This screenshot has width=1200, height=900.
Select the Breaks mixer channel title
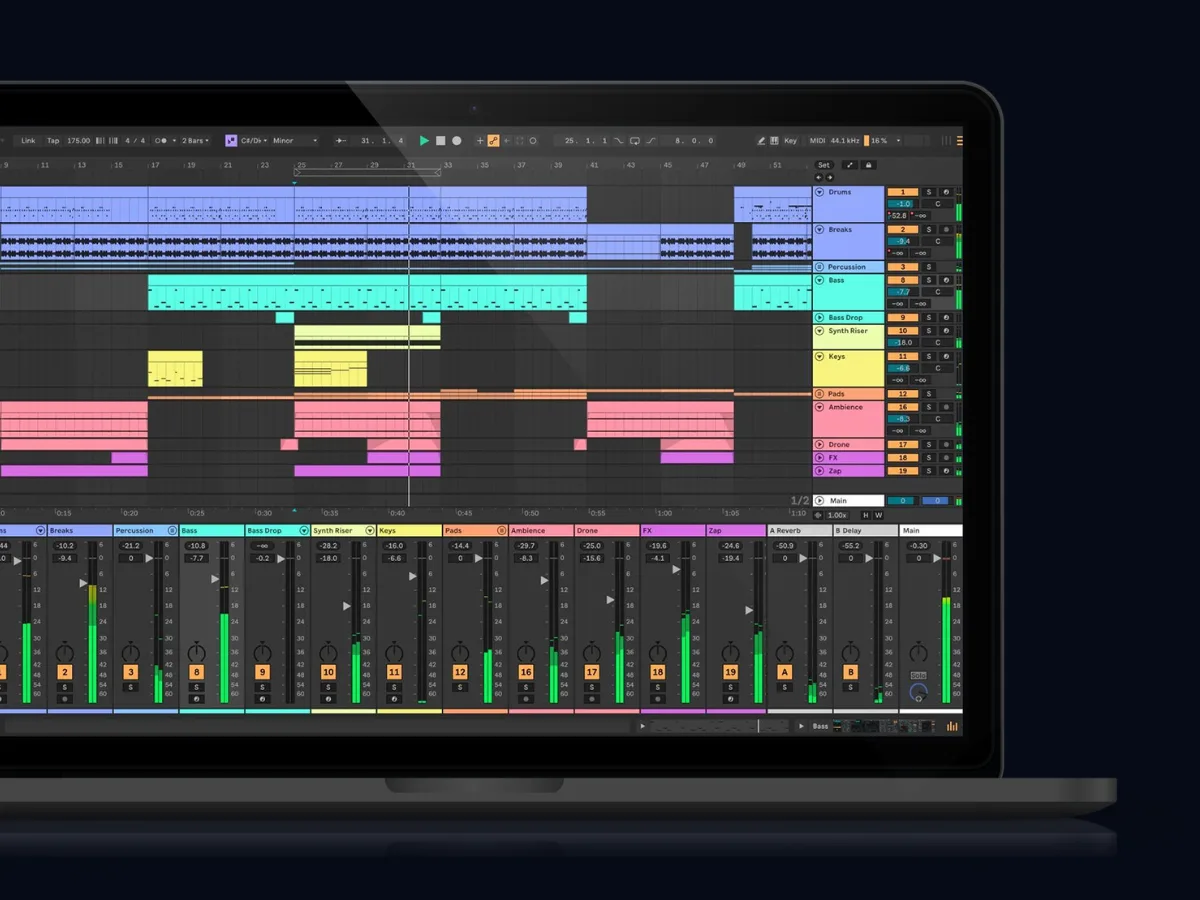pos(80,531)
